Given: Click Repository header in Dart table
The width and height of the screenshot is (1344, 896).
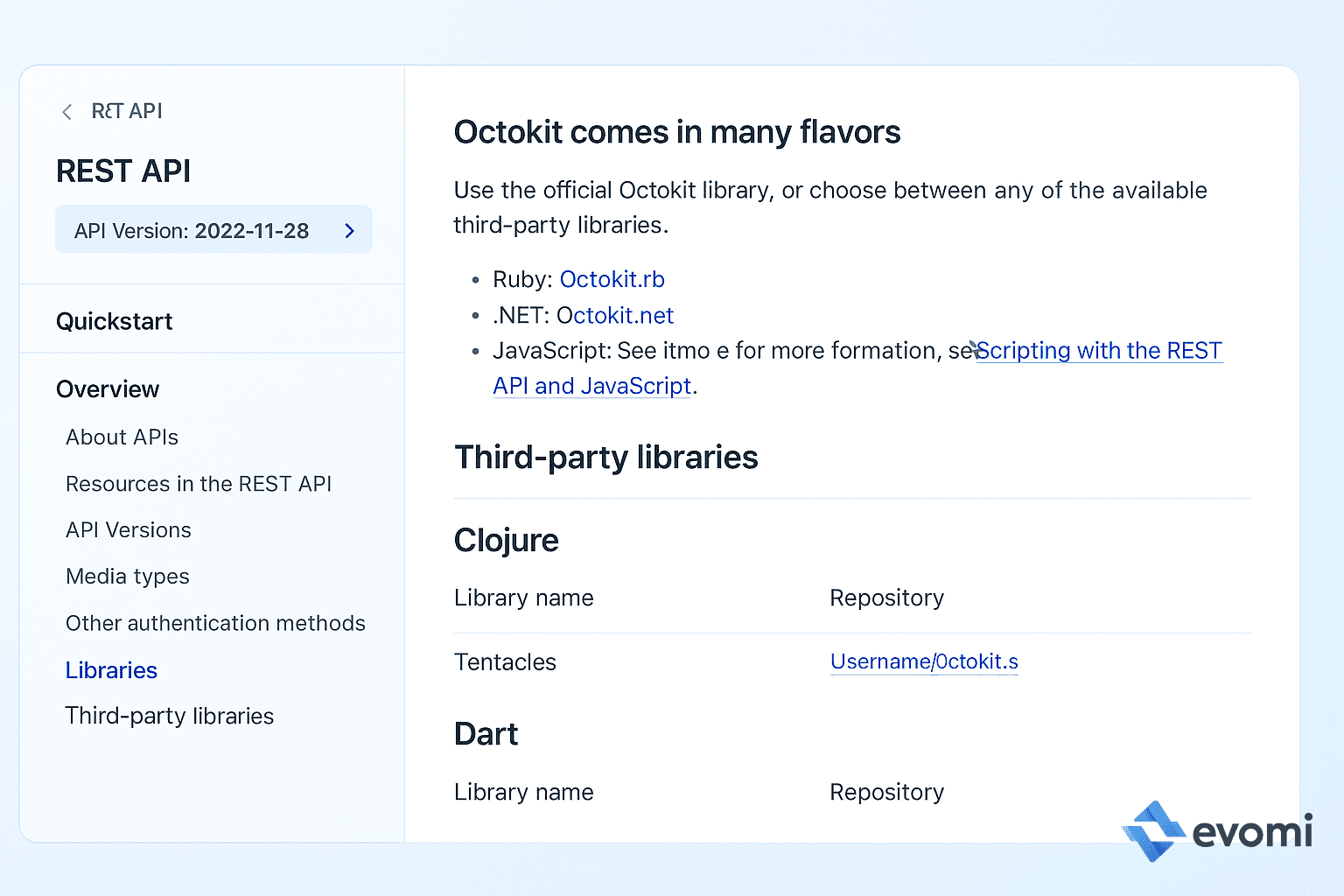Looking at the screenshot, I should point(887,792).
